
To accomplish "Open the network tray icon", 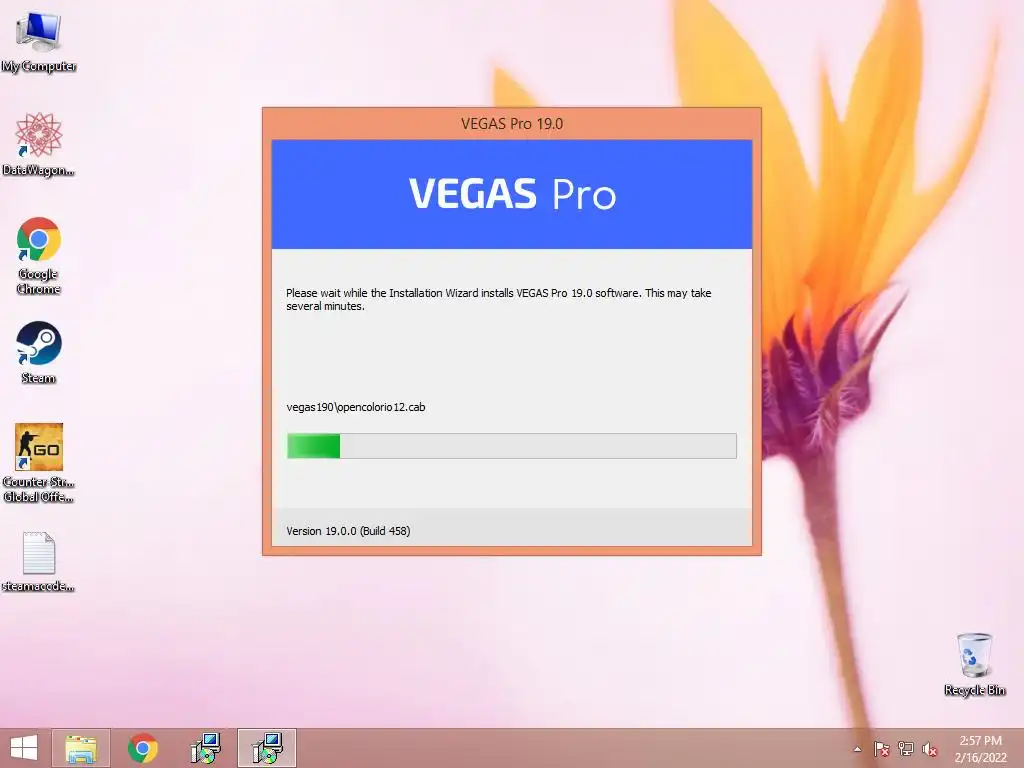I will click(x=906, y=749).
